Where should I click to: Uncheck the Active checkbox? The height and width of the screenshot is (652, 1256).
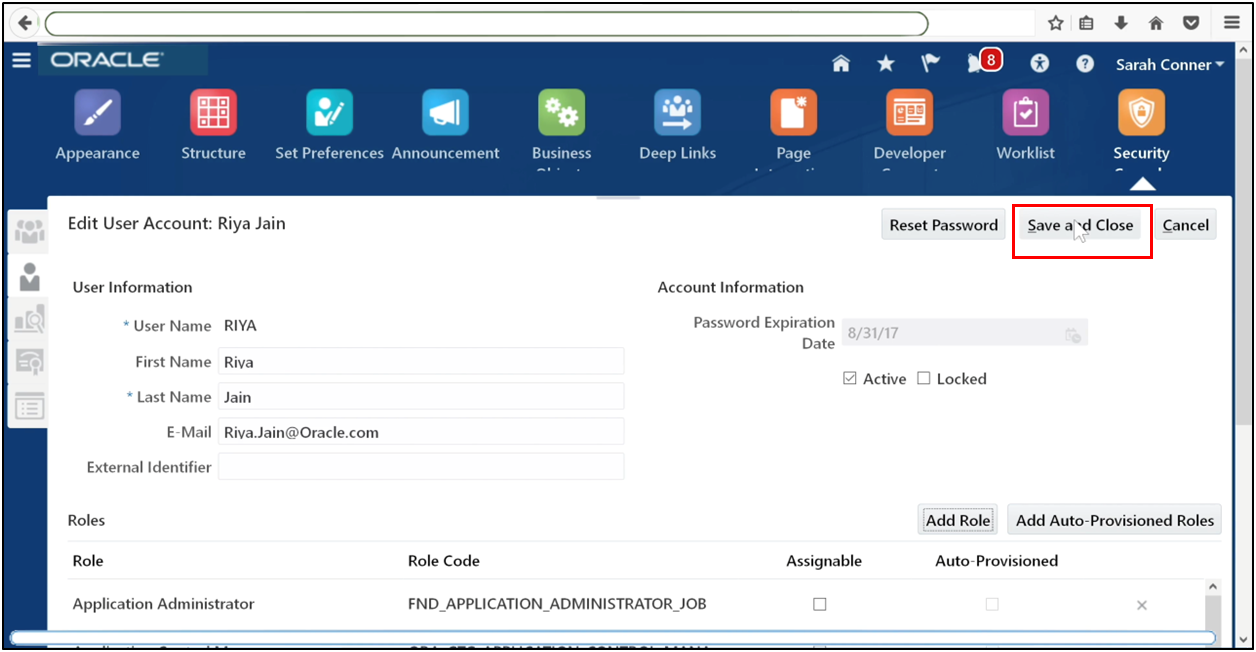pos(848,378)
